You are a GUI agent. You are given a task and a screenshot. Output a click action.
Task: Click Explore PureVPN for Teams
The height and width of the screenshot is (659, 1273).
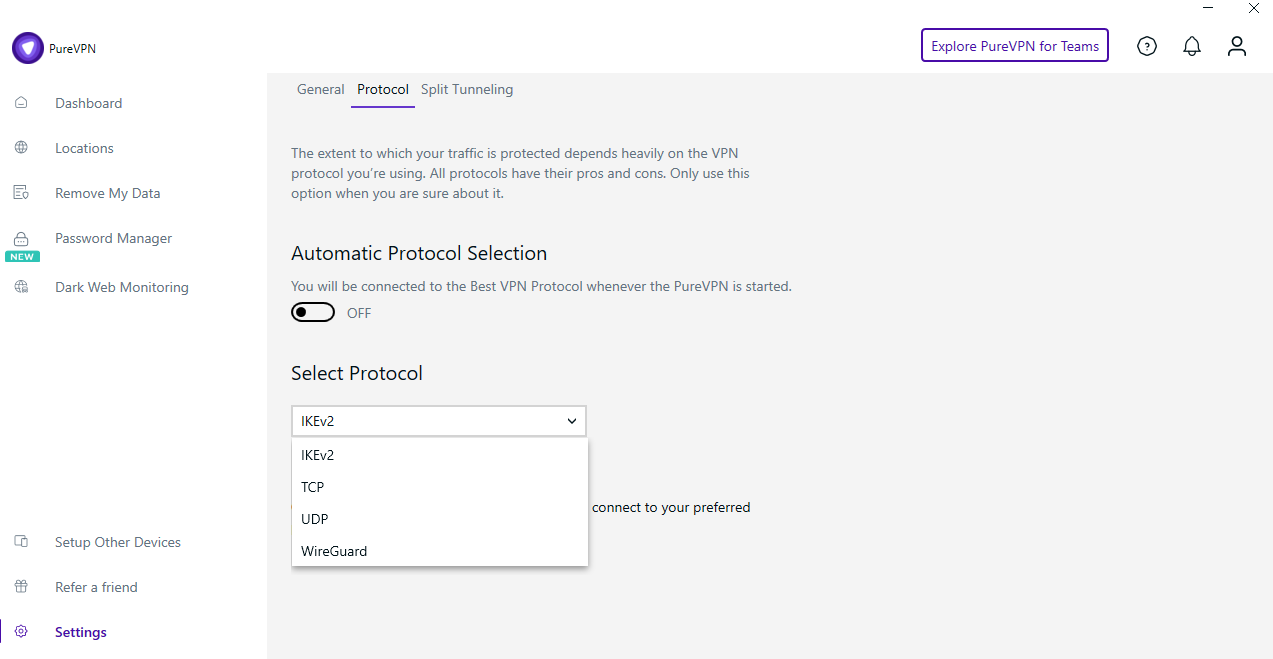pyautogui.click(x=1014, y=45)
